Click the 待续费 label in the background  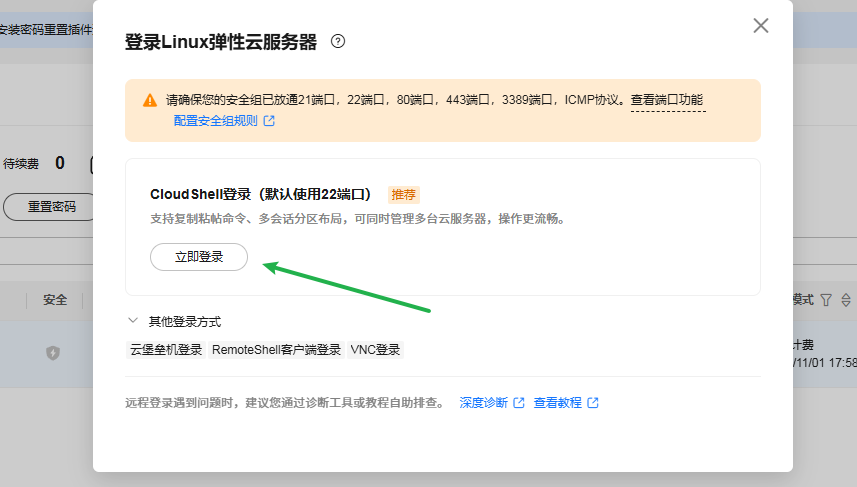click(x=21, y=164)
